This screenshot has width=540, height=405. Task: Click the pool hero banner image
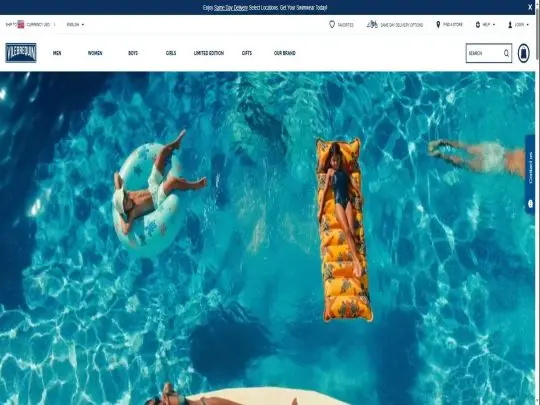pyautogui.click(x=267, y=238)
